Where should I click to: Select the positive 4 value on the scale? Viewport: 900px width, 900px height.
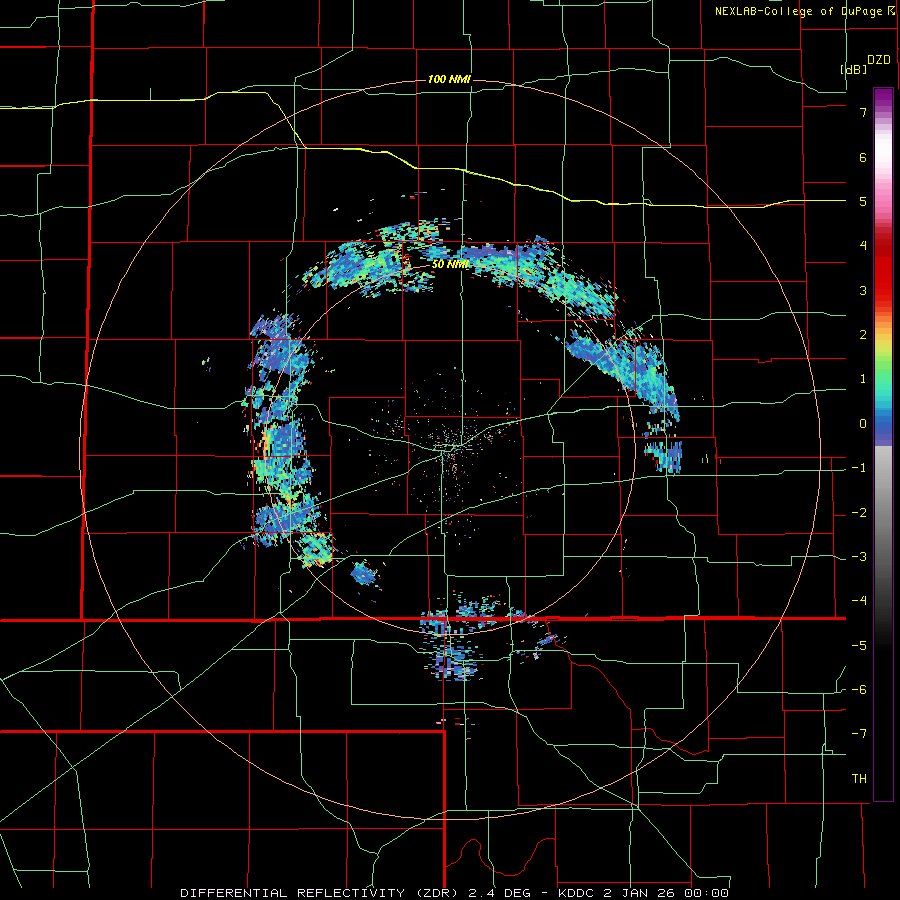point(863,246)
